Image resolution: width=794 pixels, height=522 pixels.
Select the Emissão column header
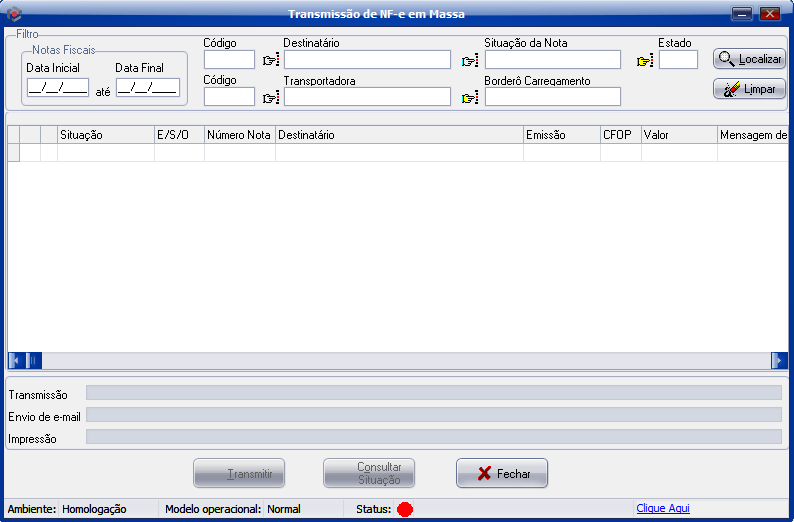click(x=561, y=135)
